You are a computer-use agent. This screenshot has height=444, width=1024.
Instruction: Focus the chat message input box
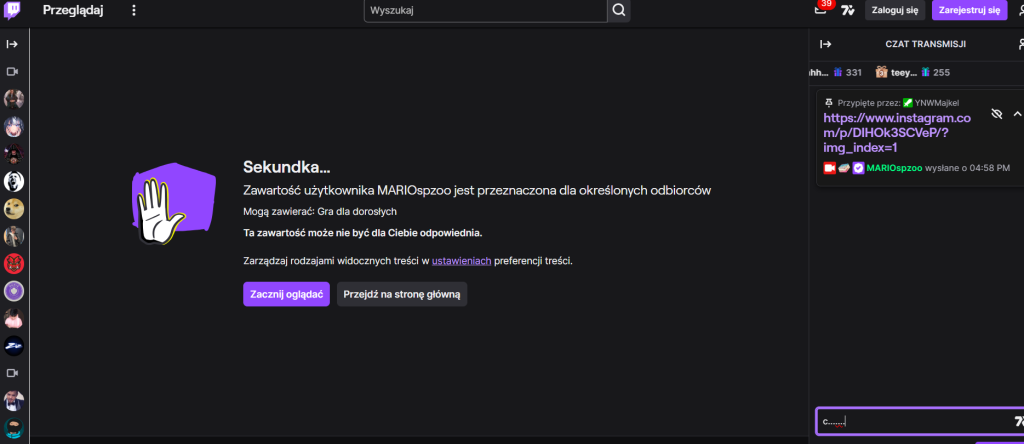(x=920, y=421)
